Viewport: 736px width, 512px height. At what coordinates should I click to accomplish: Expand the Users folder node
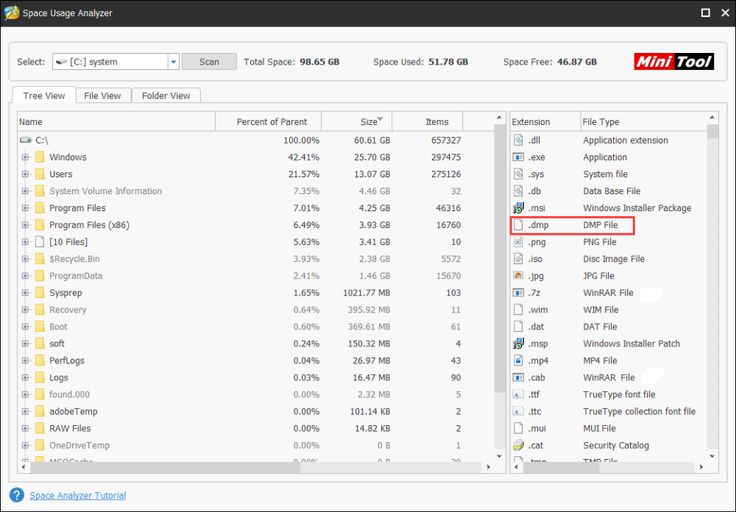pyautogui.click(x=25, y=174)
